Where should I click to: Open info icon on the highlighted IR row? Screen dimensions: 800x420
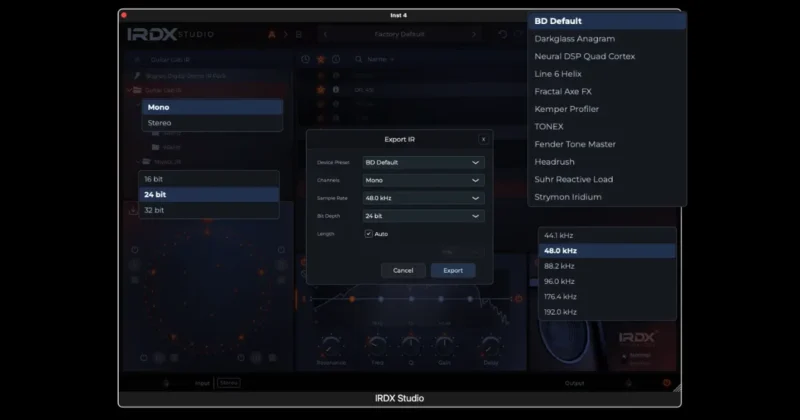click(x=336, y=90)
